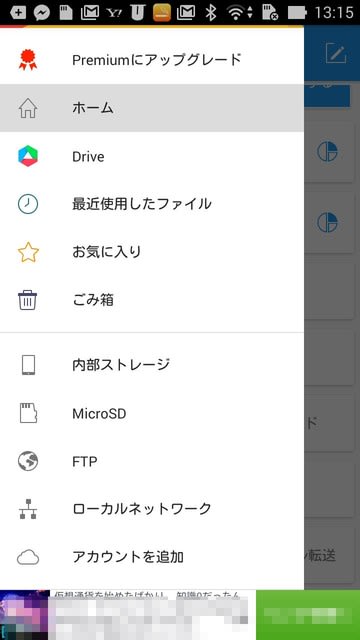
Task: Tap the star icon for お気に入り
Action: click(28, 252)
